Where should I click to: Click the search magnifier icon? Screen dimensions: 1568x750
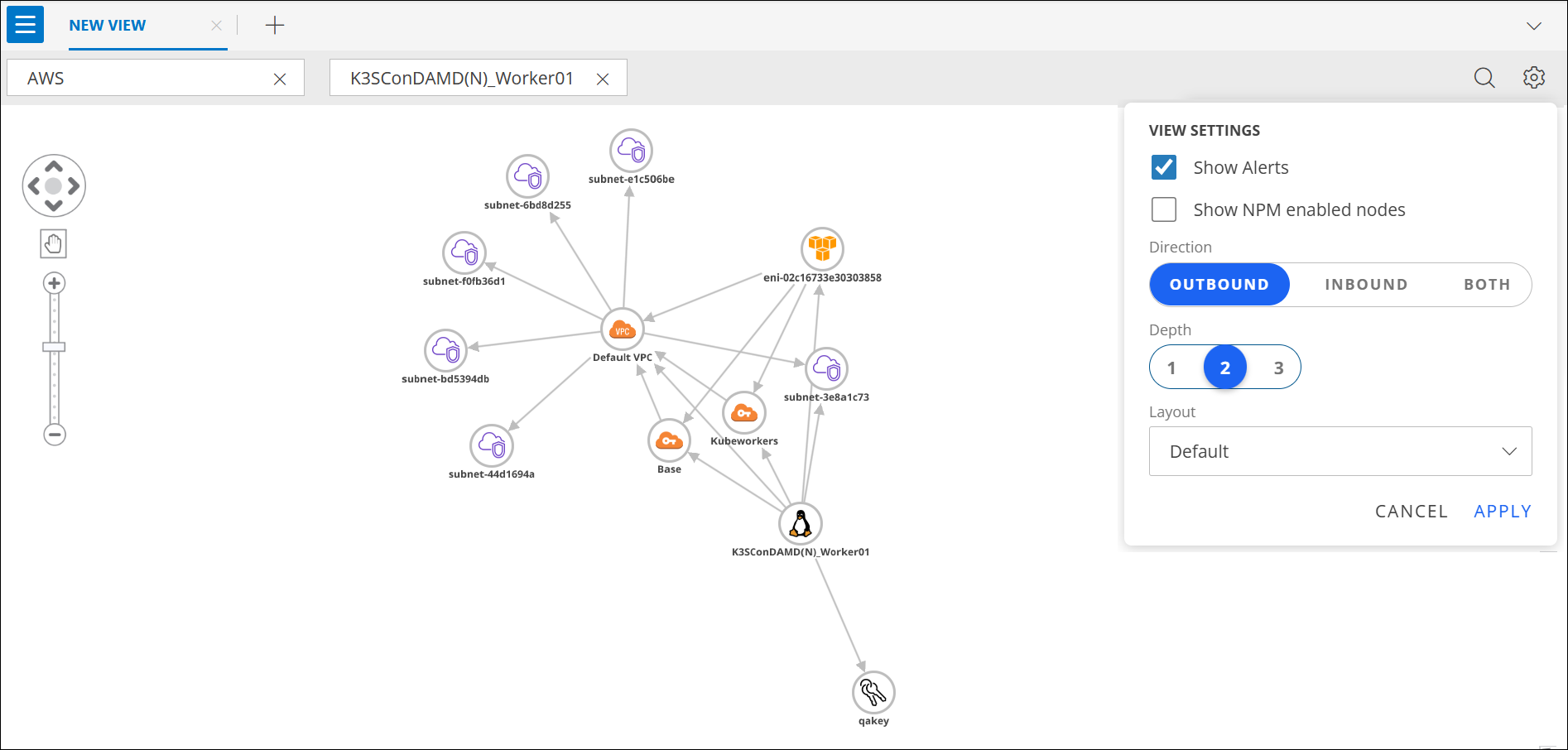click(x=1484, y=78)
